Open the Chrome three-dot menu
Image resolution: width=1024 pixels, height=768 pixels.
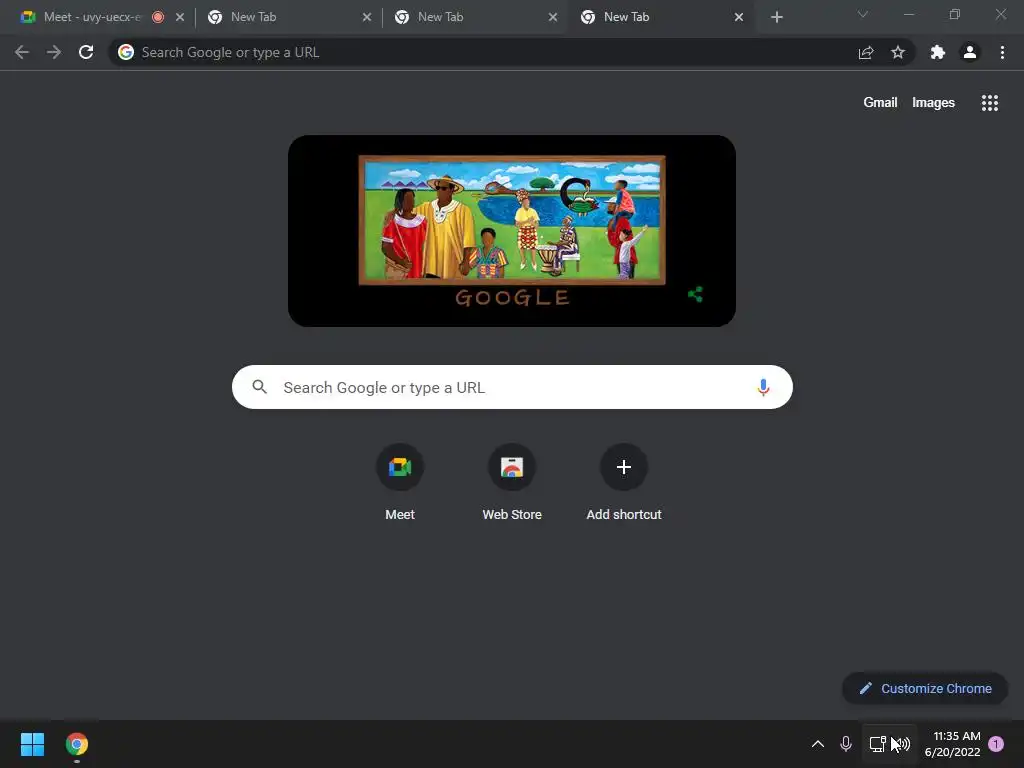tap(1002, 52)
